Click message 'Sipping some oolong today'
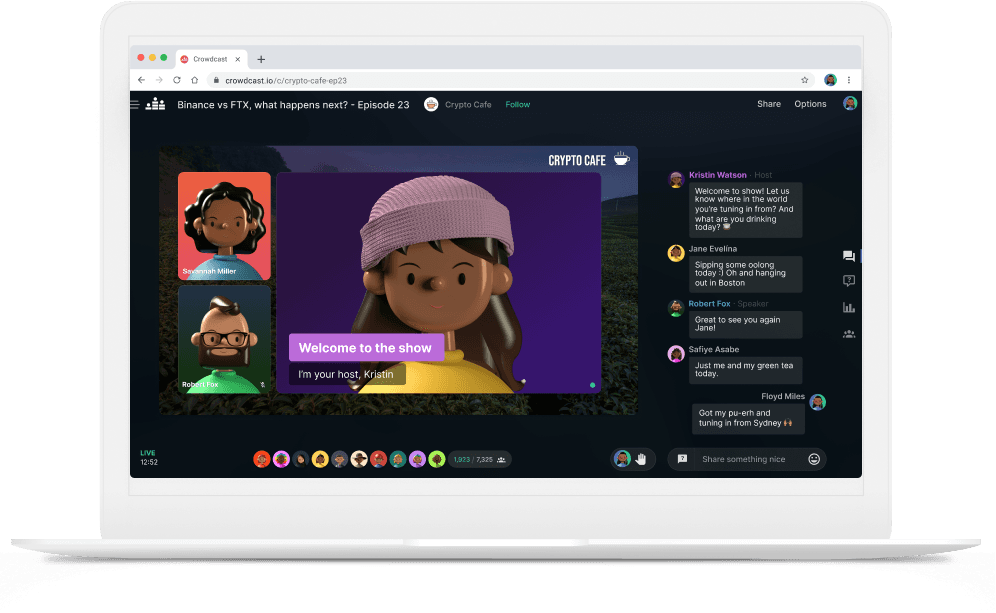 pos(746,274)
